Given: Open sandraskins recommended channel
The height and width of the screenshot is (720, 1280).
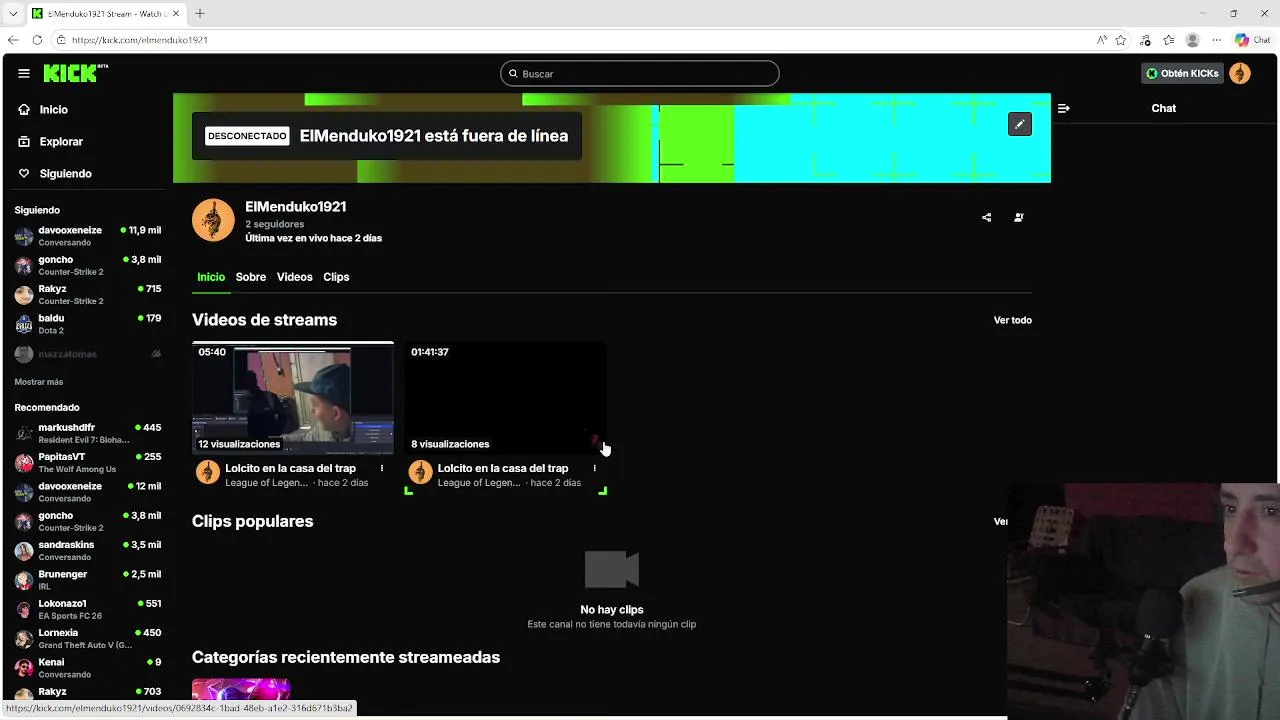Looking at the screenshot, I should tap(87, 550).
